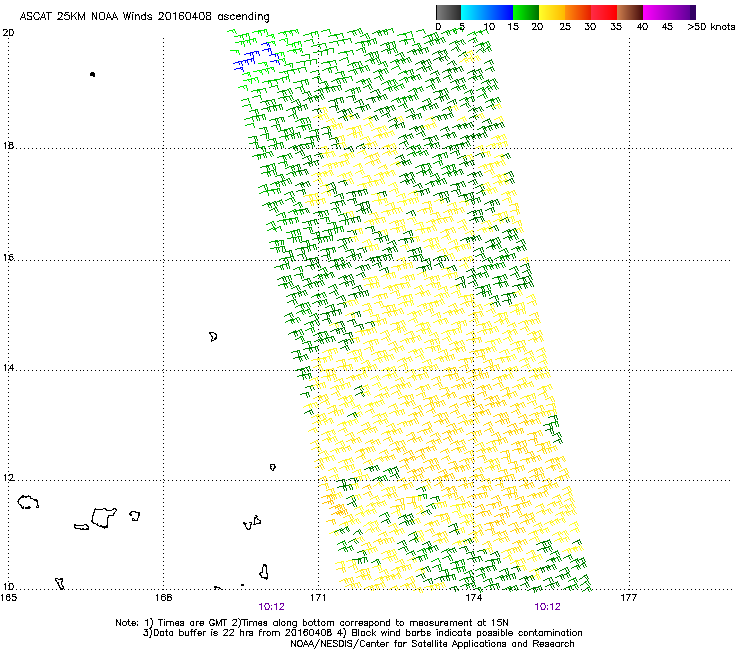
Task: Select the latitude axis label "14"
Action: (8, 367)
